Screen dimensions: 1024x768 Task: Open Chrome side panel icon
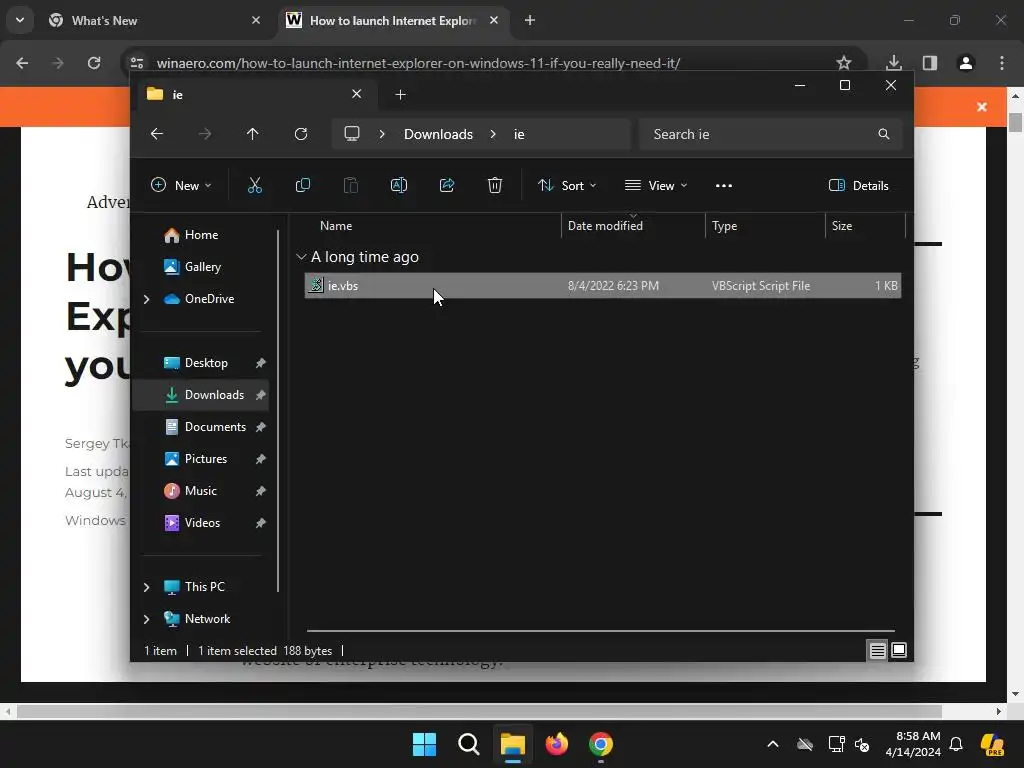point(930,63)
